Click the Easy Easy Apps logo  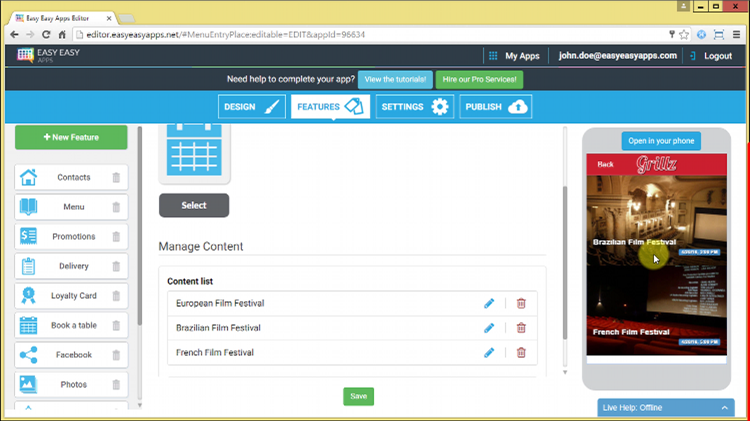coord(48,55)
